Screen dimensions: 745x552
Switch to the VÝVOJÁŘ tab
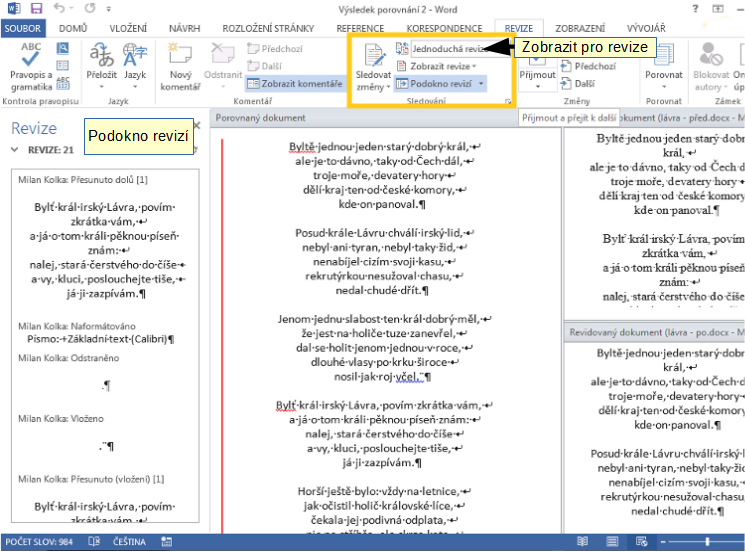pos(646,29)
